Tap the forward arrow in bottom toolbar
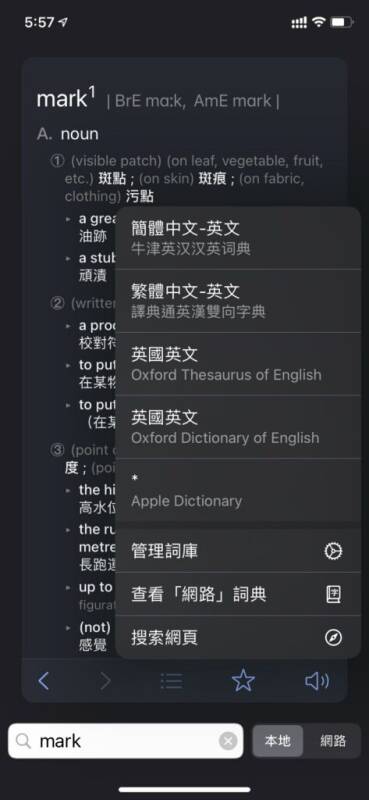Image resolution: width=369 pixels, height=800 pixels. coord(105,681)
